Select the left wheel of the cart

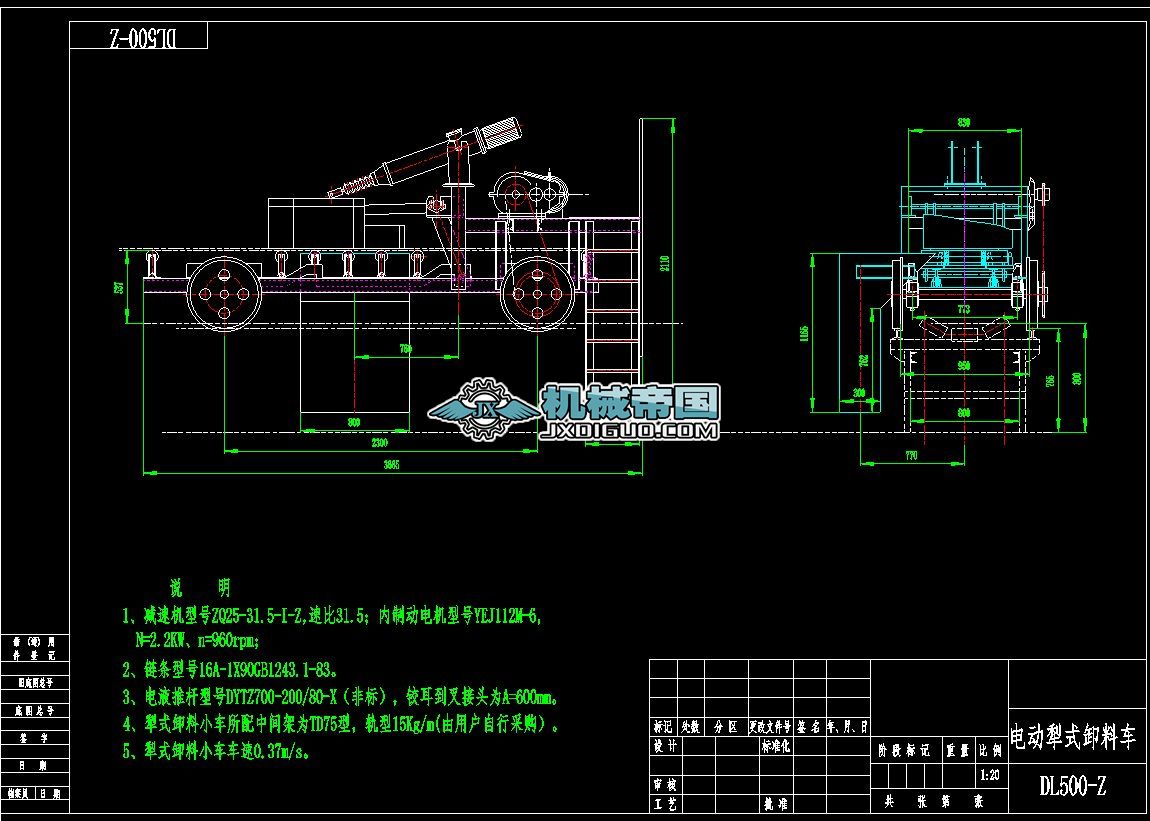(x=223, y=292)
